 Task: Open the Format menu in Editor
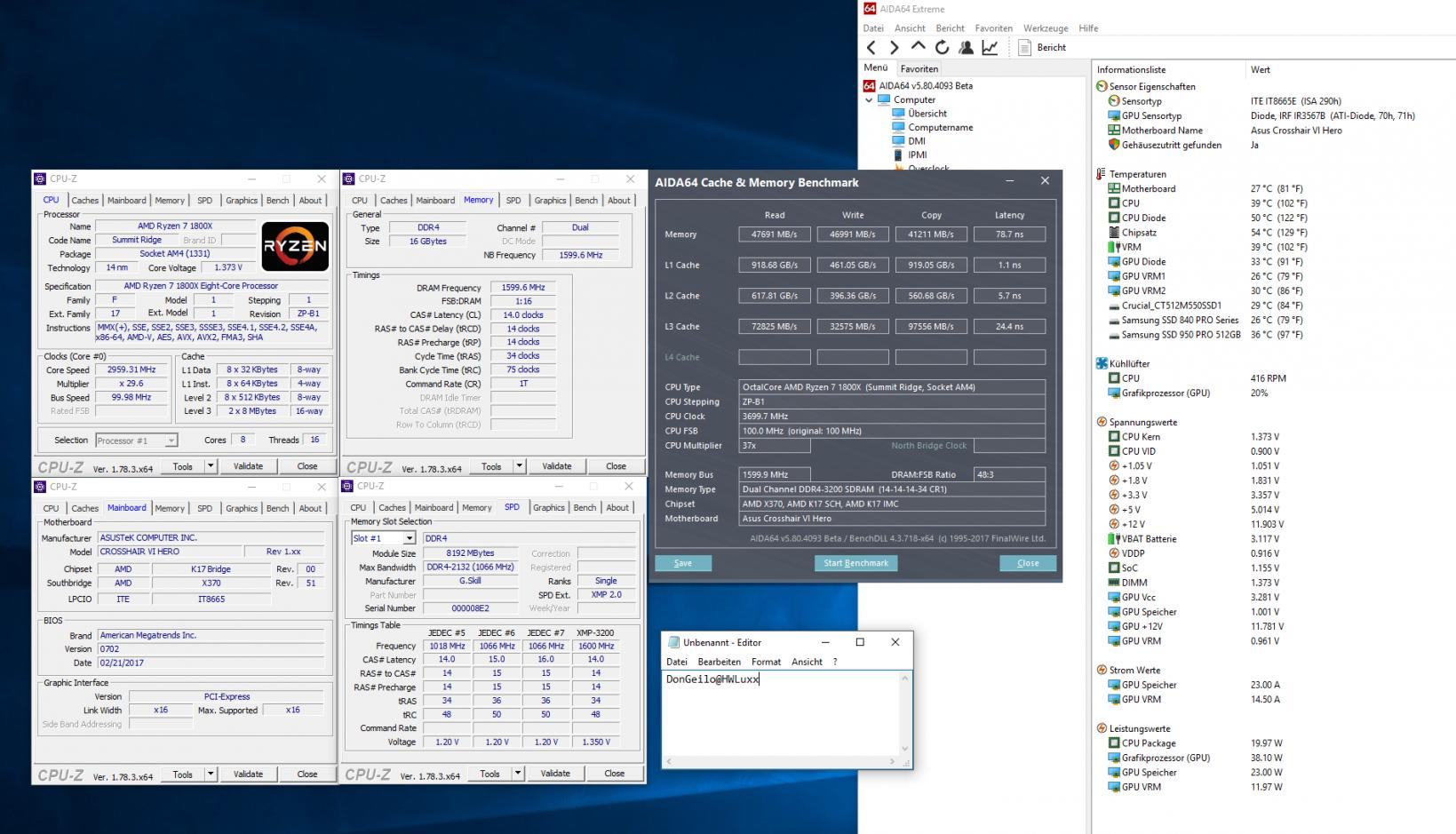(x=766, y=662)
